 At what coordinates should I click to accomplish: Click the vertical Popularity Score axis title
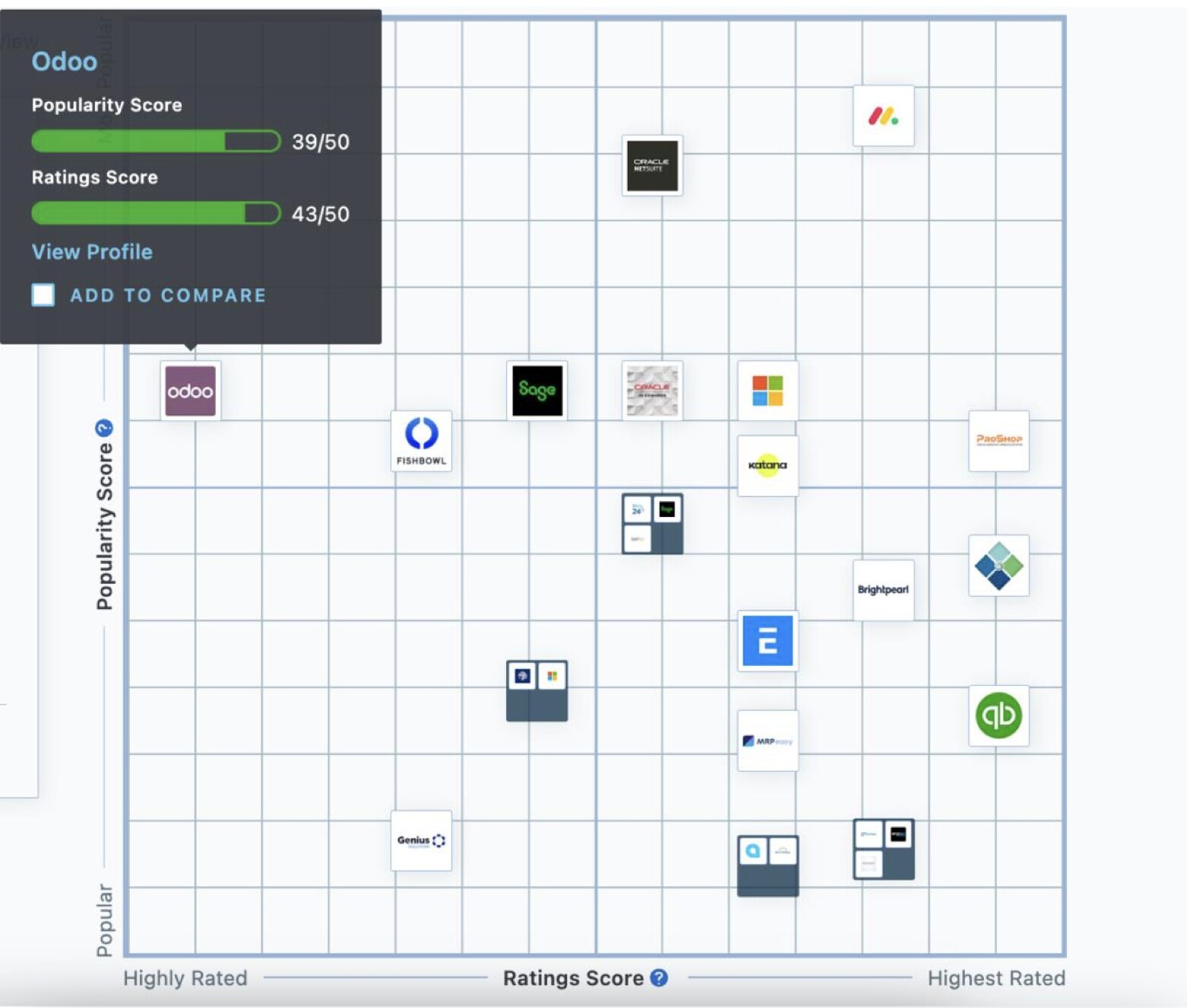104,527
